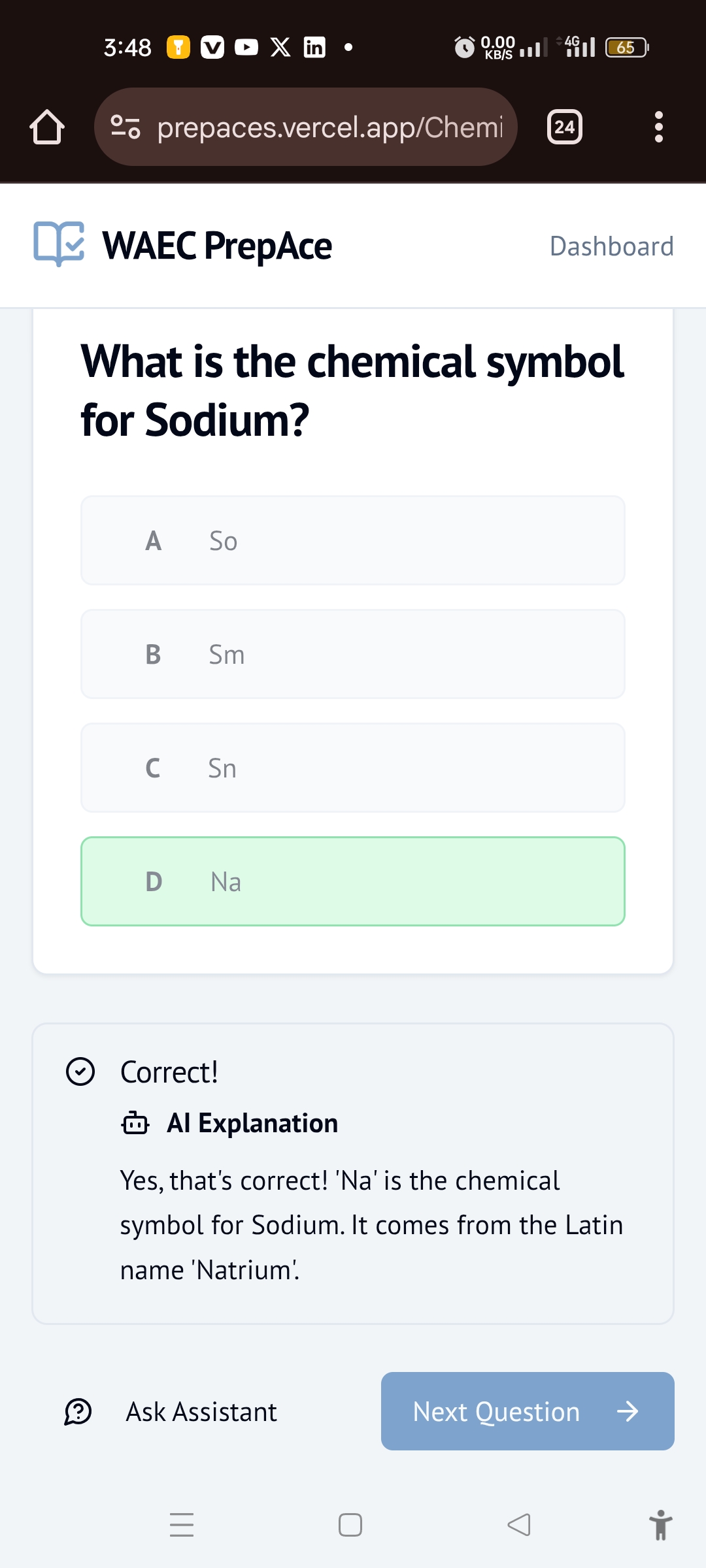The width and height of the screenshot is (706, 1568).
Task: Tap the AI Explanation robot icon
Action: click(x=135, y=1123)
